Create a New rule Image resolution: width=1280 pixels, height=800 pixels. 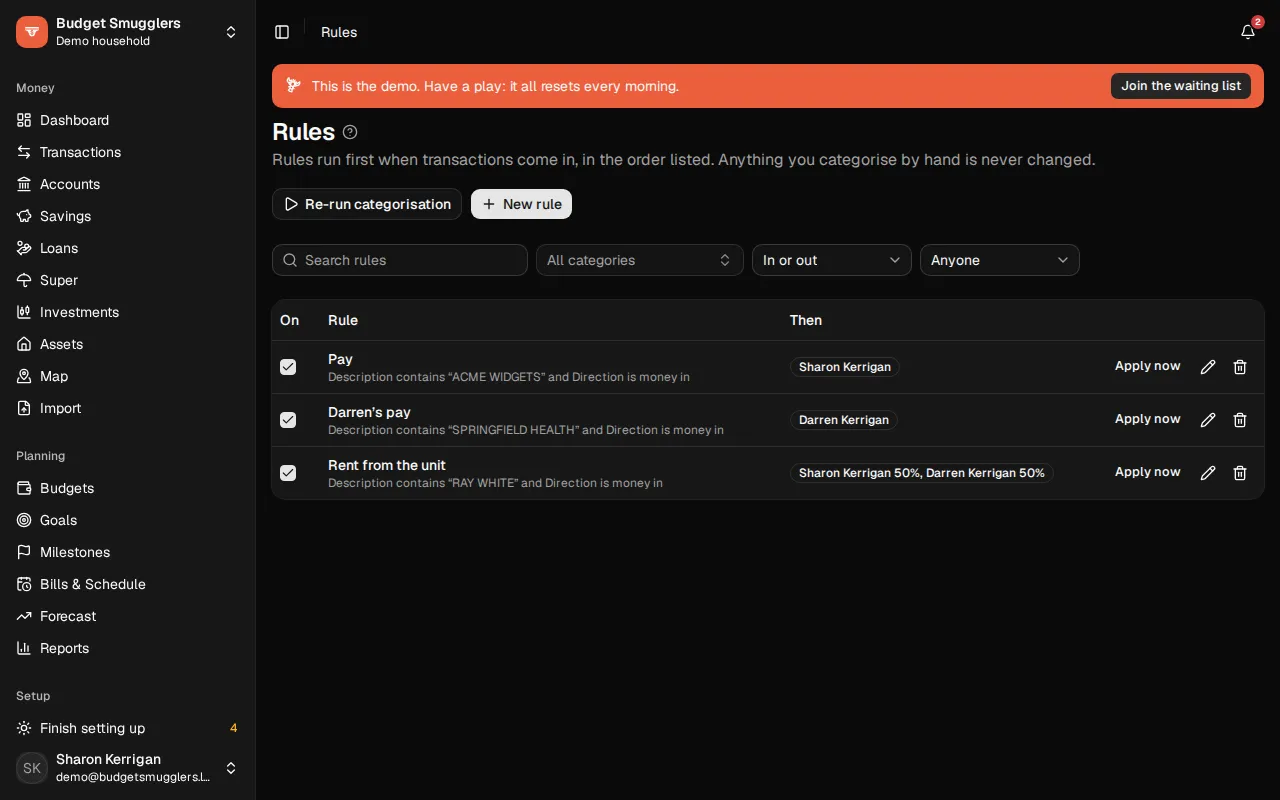click(x=521, y=204)
